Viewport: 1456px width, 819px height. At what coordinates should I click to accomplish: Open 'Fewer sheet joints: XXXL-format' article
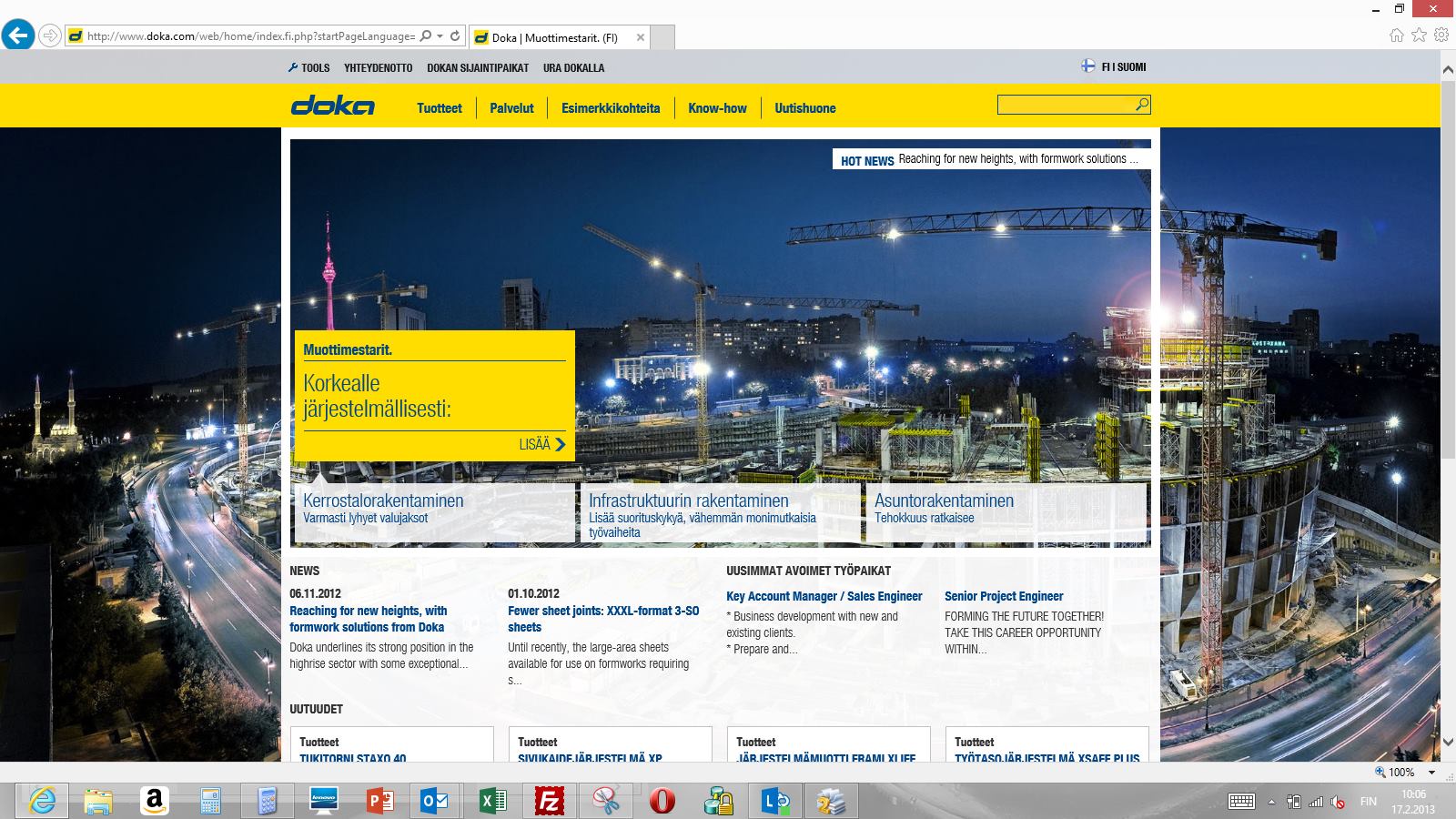(603, 619)
